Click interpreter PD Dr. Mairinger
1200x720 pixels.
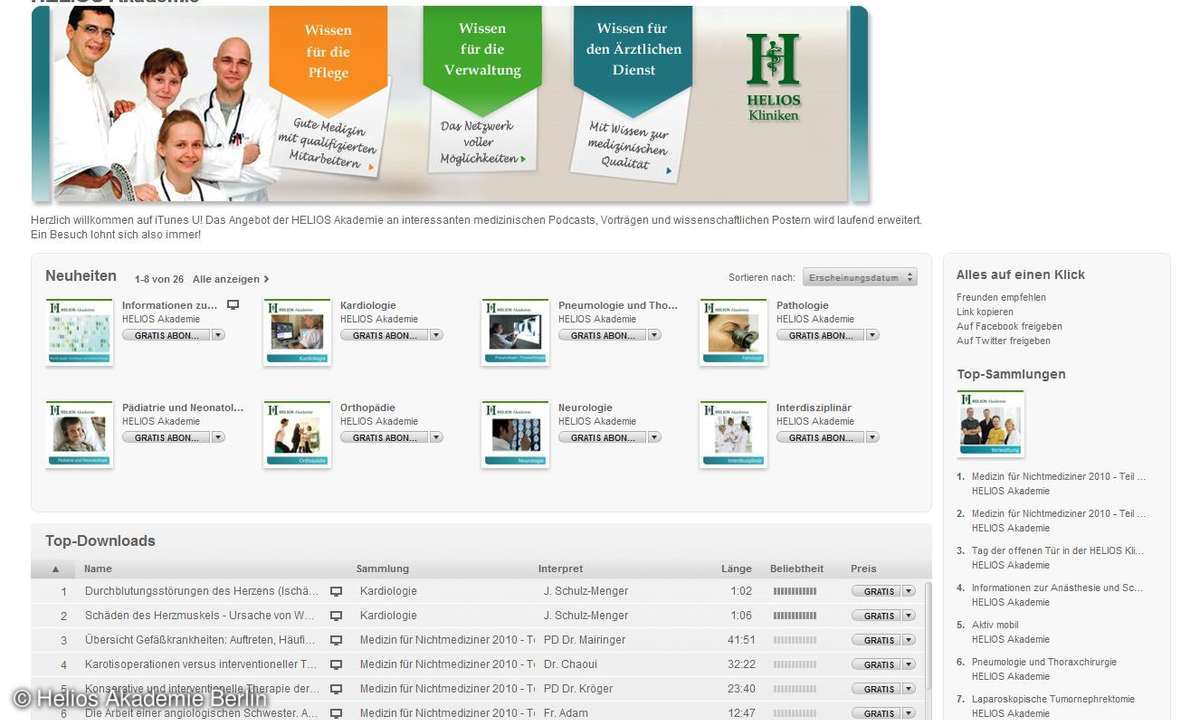click(x=585, y=640)
